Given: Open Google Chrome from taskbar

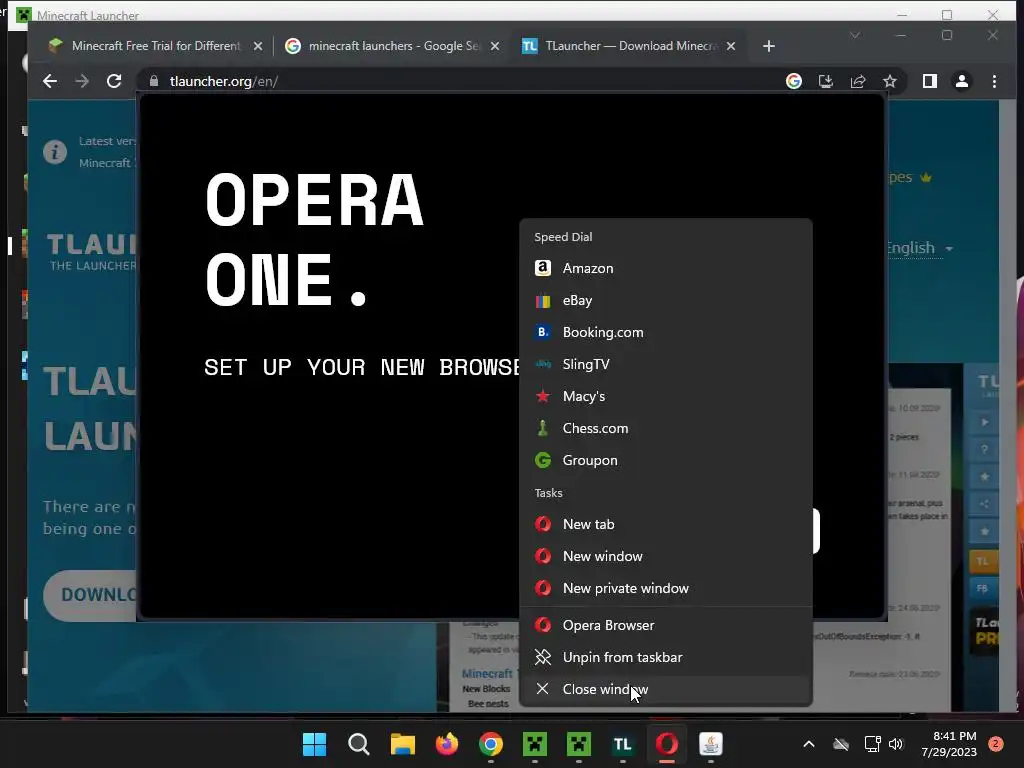Looking at the screenshot, I should pyautogui.click(x=491, y=744).
